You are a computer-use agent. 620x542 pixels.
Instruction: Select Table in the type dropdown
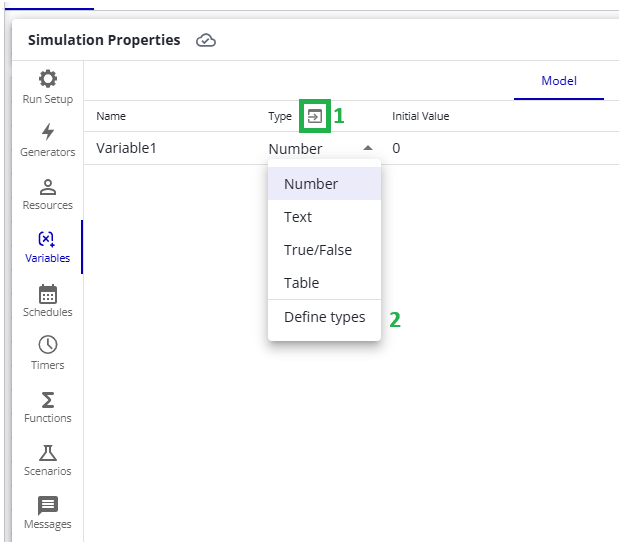coord(301,283)
